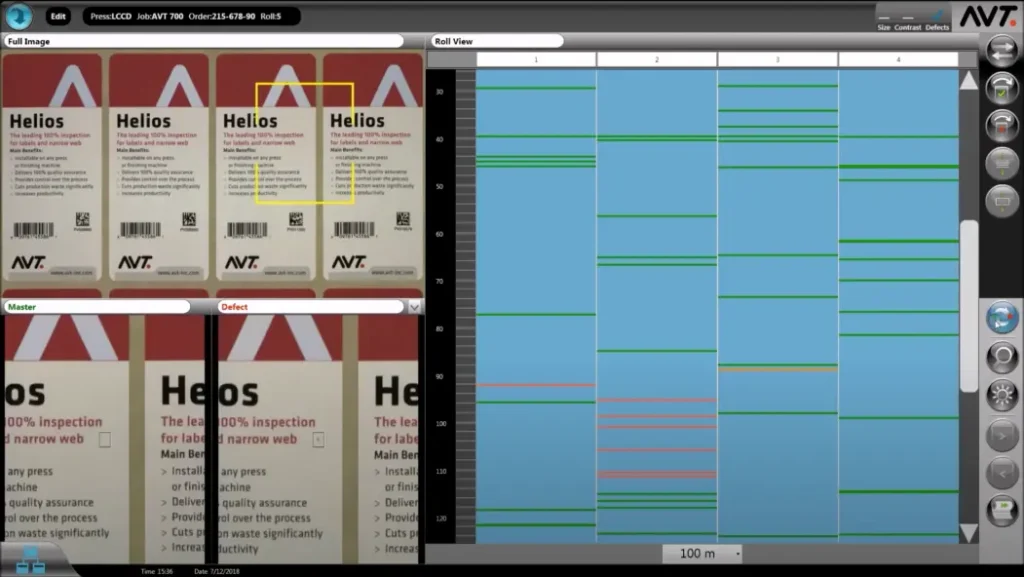Click the yellow selection box in Full Image
The height and width of the screenshot is (577, 1024).
point(305,143)
